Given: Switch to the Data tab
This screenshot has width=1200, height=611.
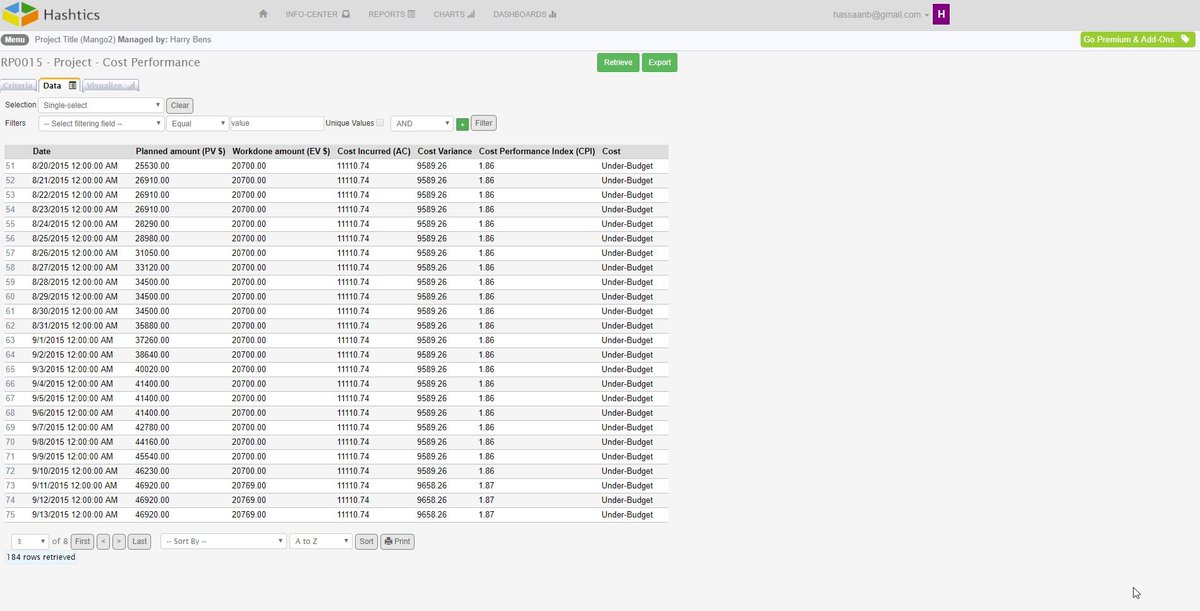Looking at the screenshot, I should pyautogui.click(x=59, y=86).
